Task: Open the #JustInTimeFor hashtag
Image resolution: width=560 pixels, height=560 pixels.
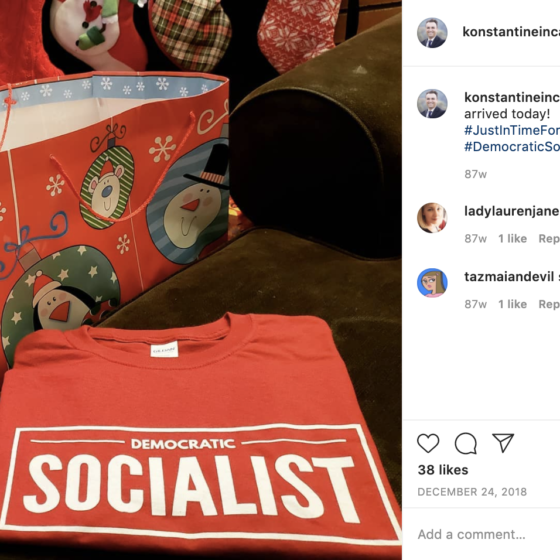Action: pos(512,130)
